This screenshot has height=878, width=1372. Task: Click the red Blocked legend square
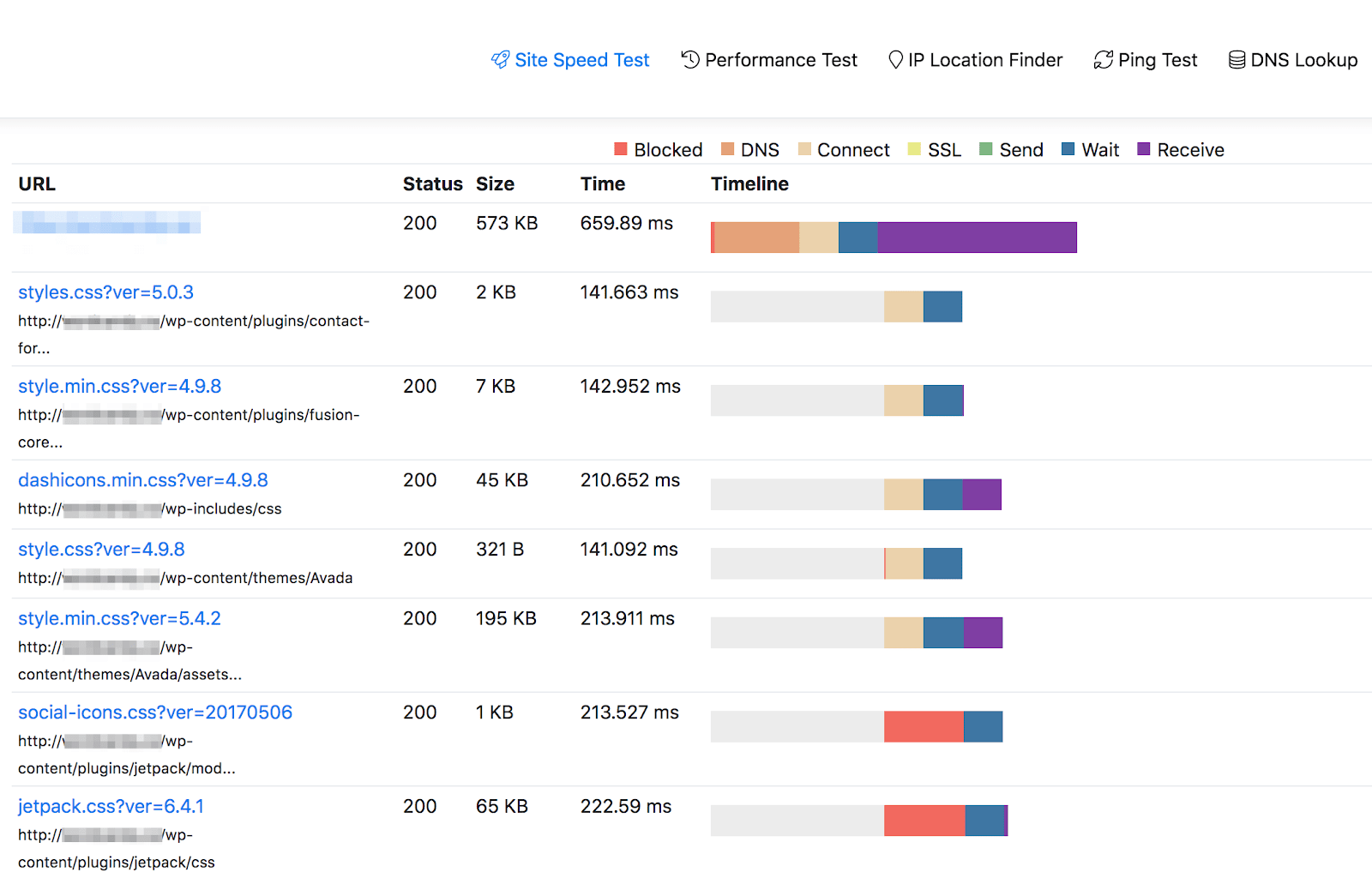pos(620,148)
